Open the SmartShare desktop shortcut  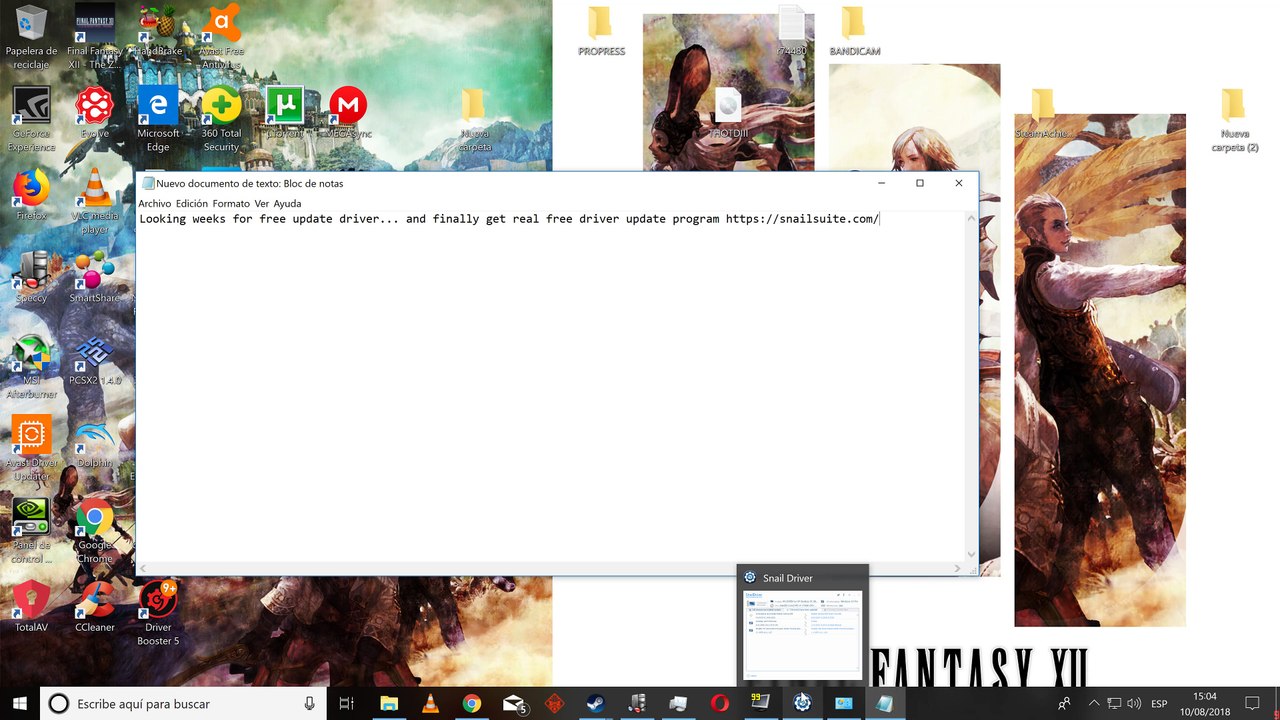[94, 276]
